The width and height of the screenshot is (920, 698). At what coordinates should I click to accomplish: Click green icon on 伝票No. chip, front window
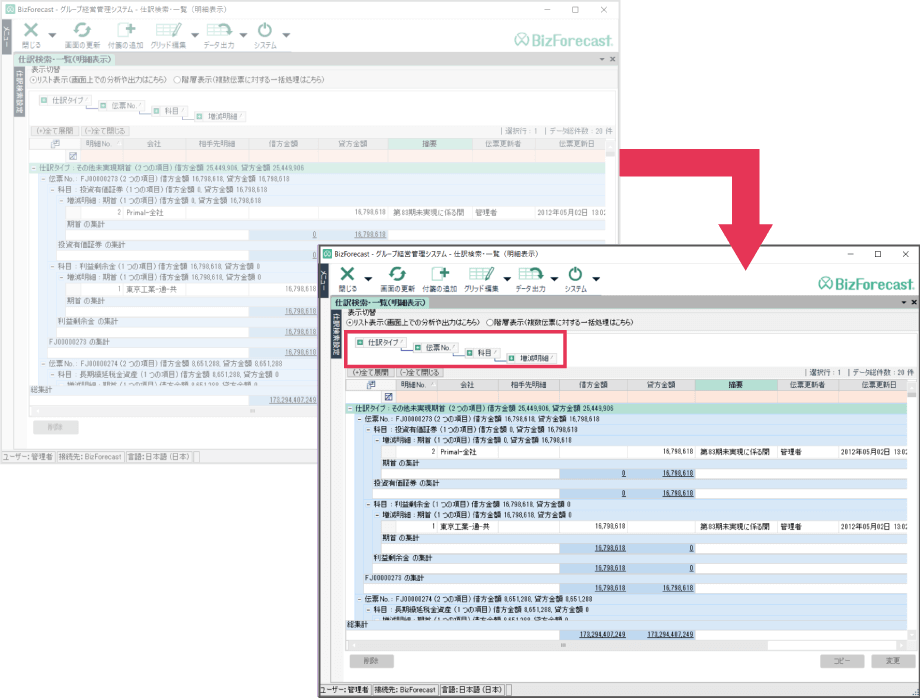pos(418,348)
